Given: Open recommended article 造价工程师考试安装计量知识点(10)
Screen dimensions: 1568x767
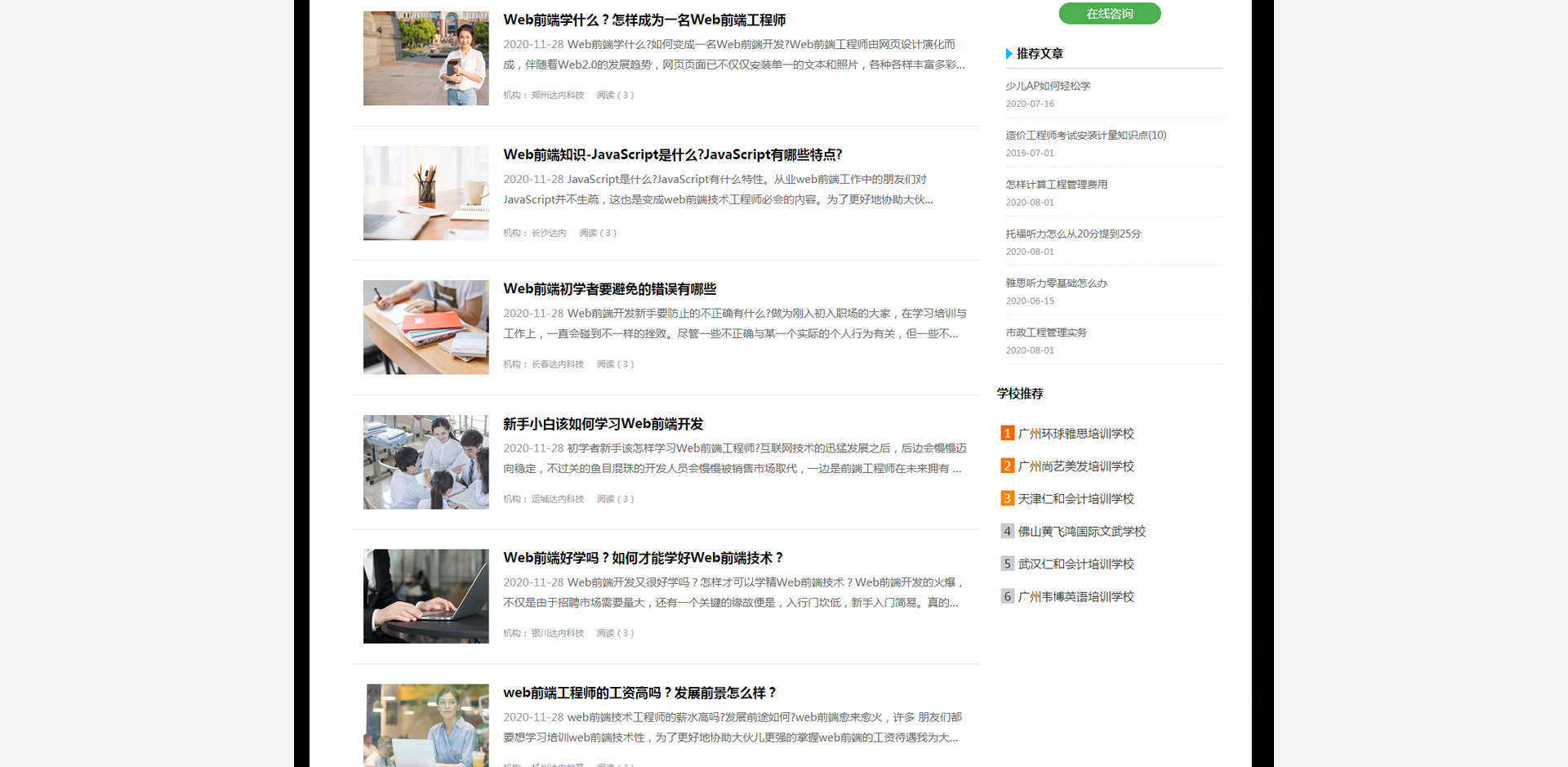Looking at the screenshot, I should click(x=1086, y=136).
